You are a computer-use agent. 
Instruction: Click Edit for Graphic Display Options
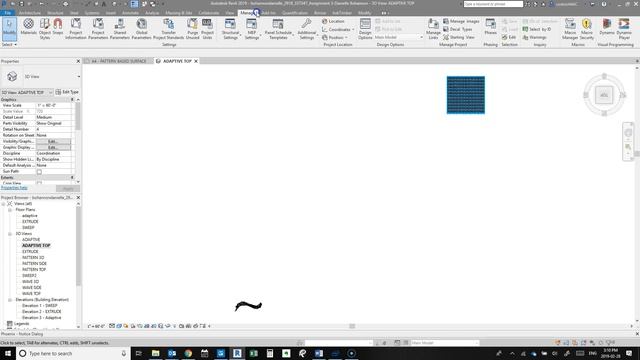[53, 147]
